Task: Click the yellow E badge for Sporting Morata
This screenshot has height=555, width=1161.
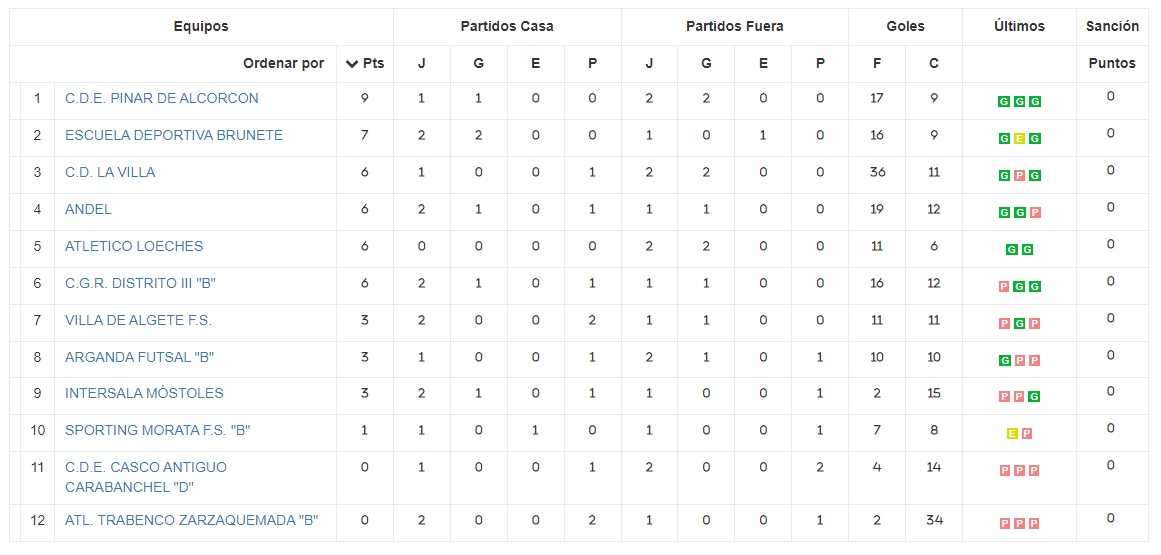Action: click(1011, 434)
